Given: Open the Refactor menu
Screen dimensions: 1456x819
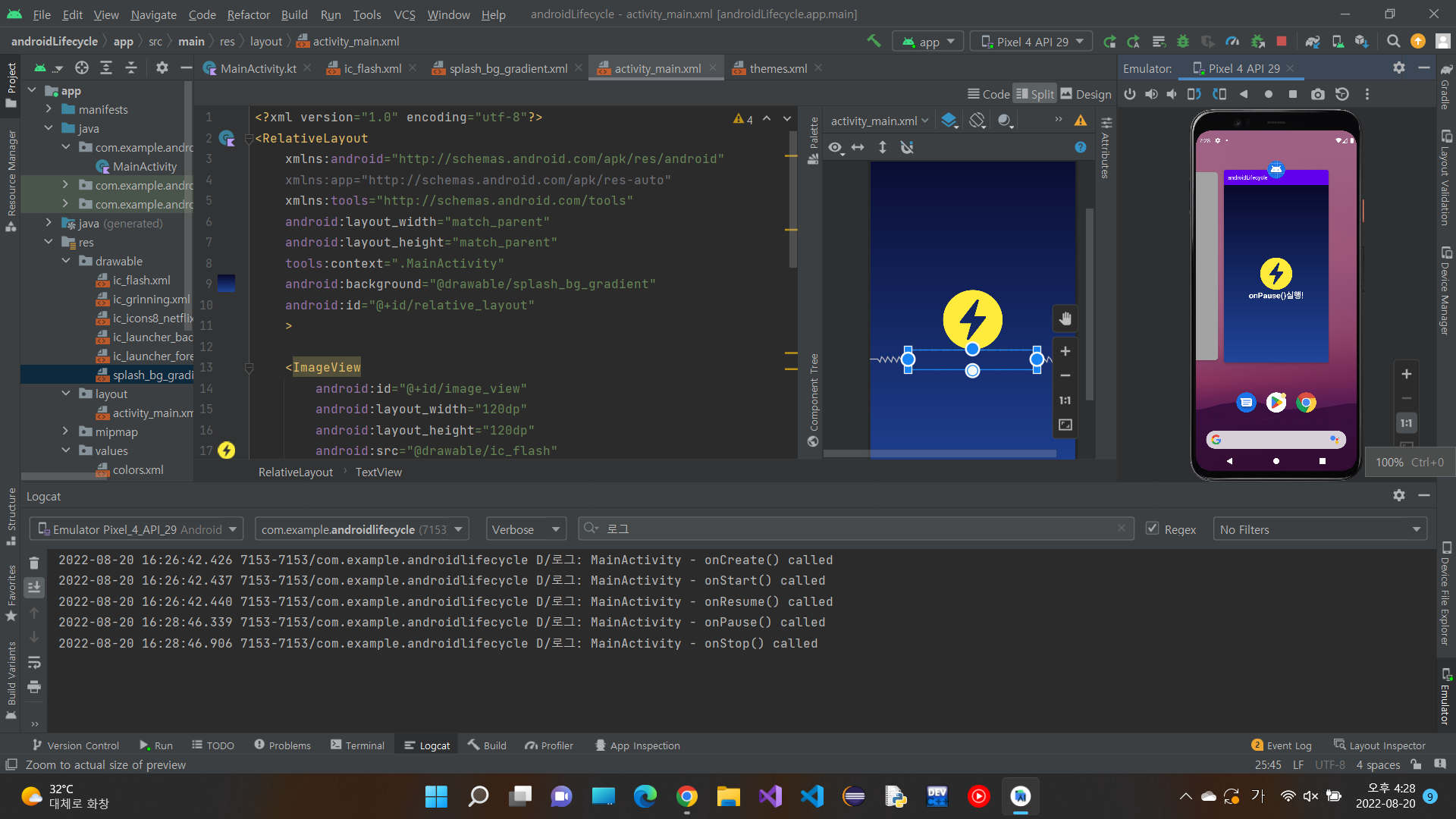Looking at the screenshot, I should [248, 14].
